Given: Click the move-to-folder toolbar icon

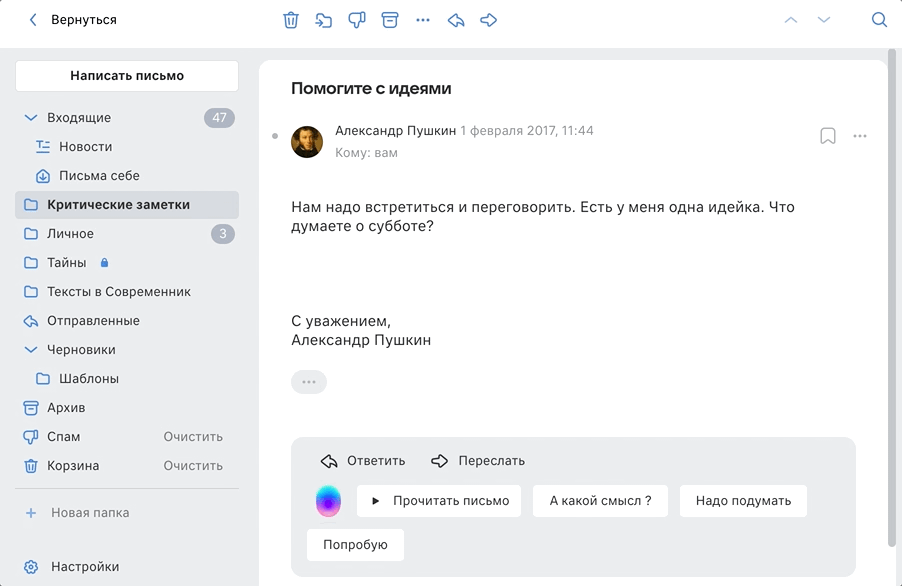Looking at the screenshot, I should click(323, 20).
